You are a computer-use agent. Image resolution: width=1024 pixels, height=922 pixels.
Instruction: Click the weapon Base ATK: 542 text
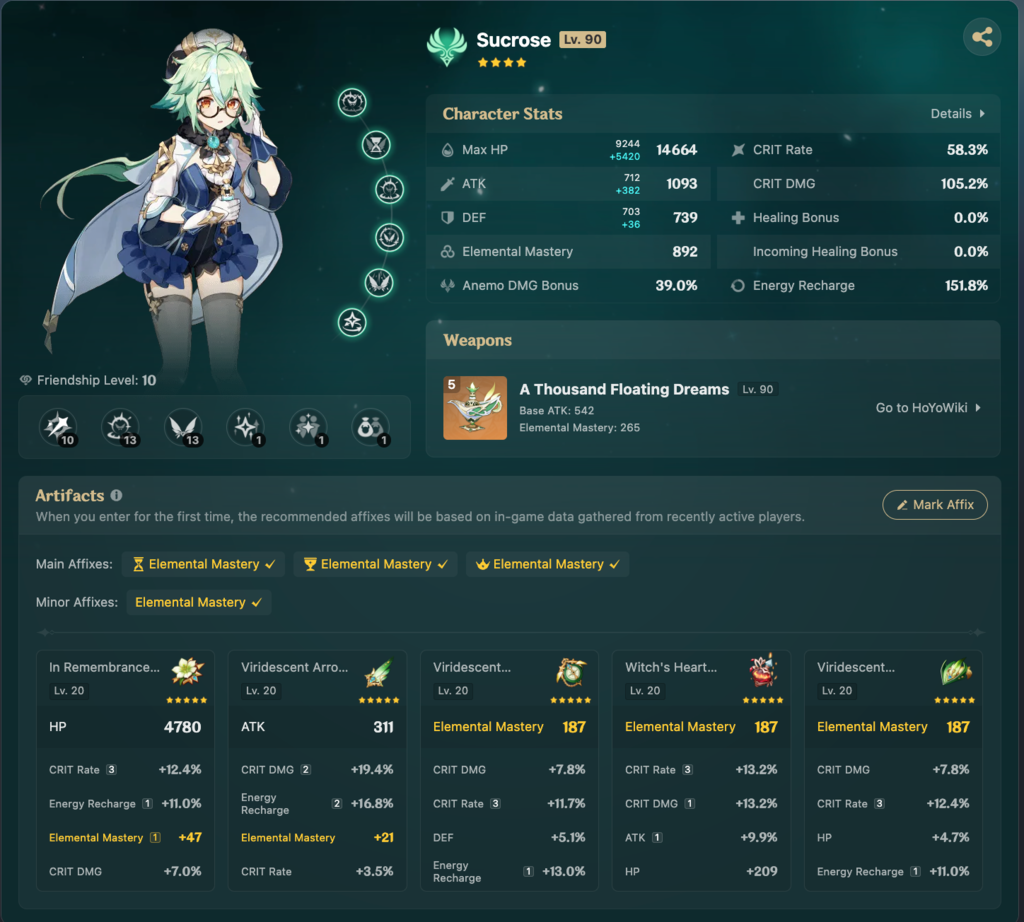pos(556,411)
